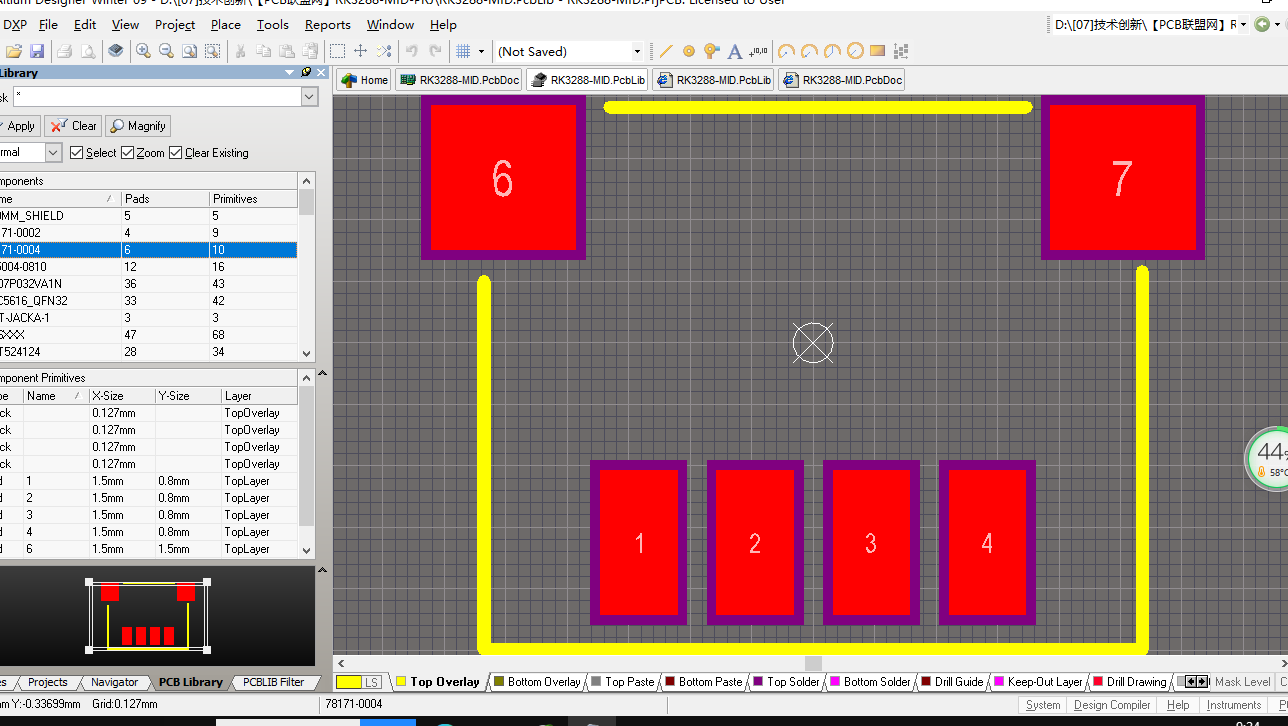Undo the last action
The width and height of the screenshot is (1288, 726).
point(411,51)
